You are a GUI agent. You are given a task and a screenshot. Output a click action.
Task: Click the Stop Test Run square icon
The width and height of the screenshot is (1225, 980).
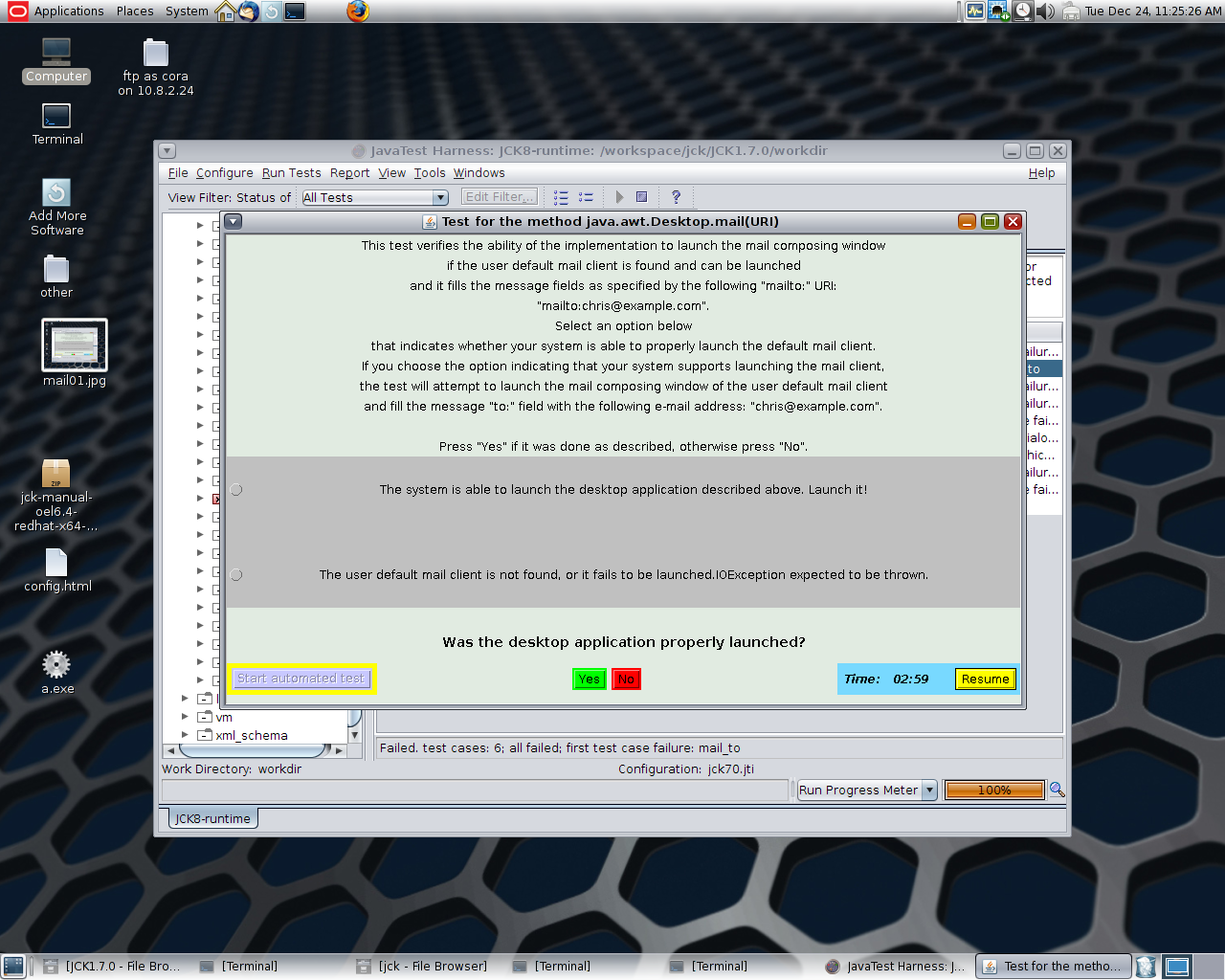point(642,197)
